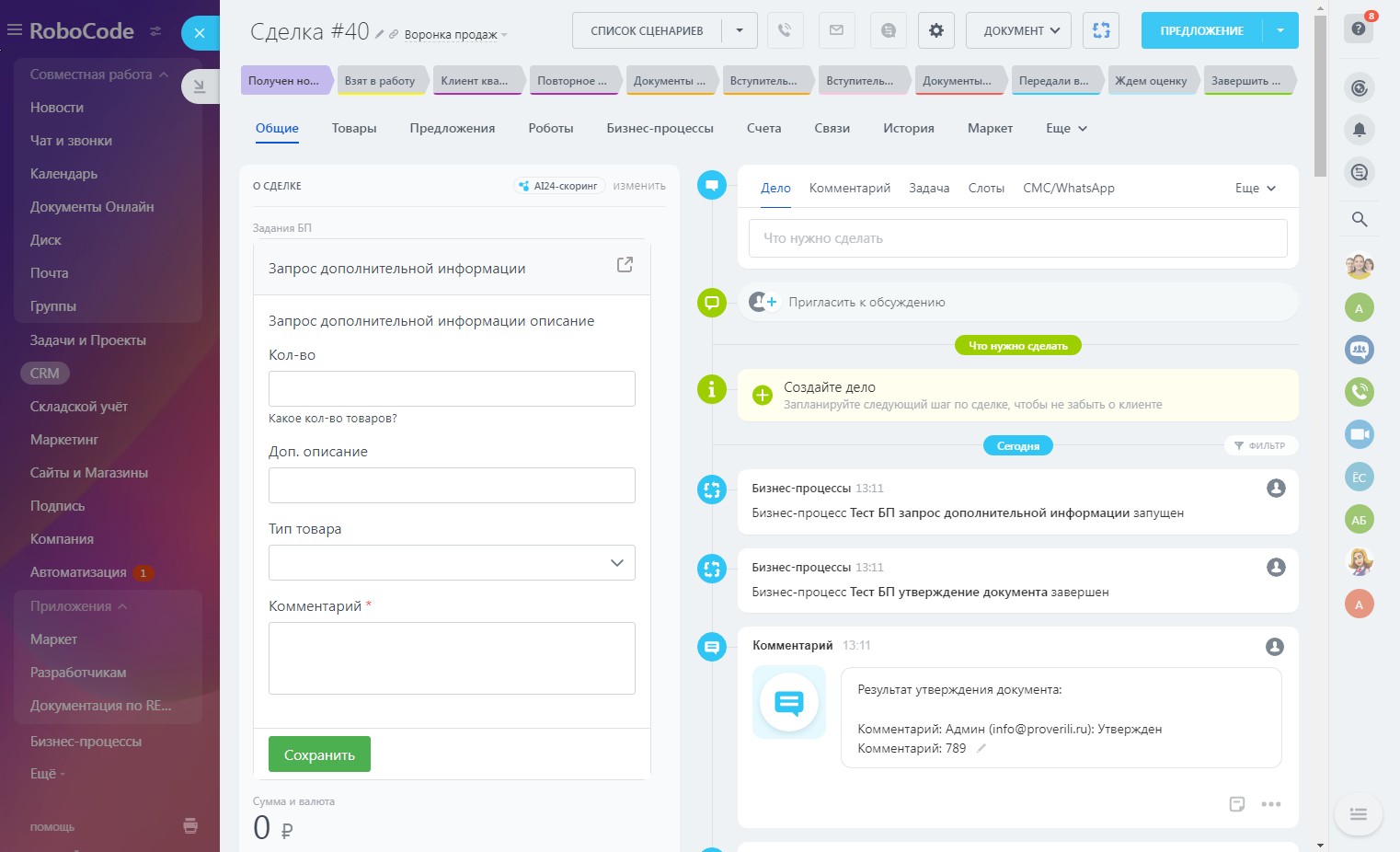The height and width of the screenshot is (852, 1400).
Task: Close the deal slider panel
Action: click(x=200, y=33)
